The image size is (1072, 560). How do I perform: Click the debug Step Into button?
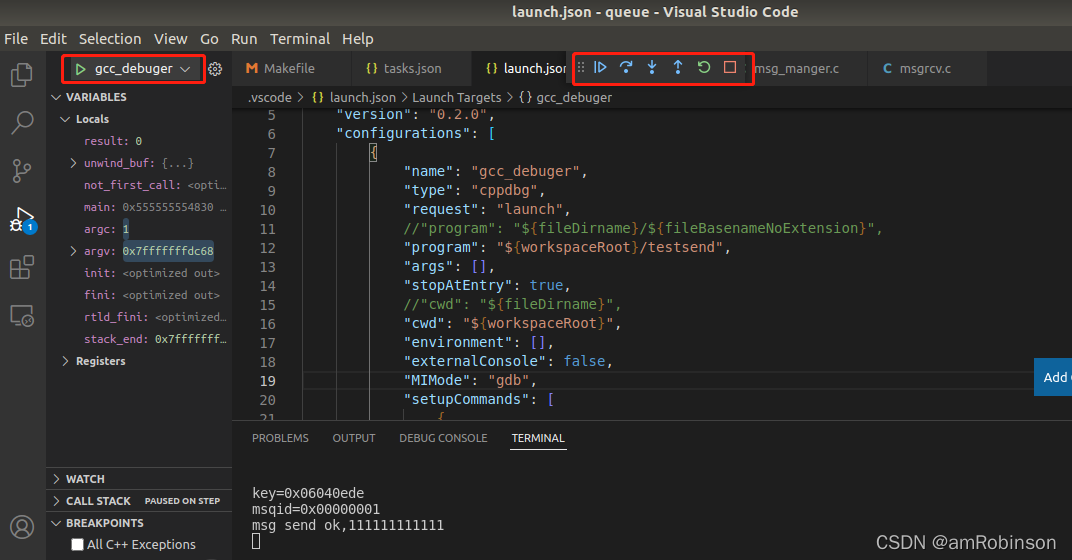click(652, 67)
